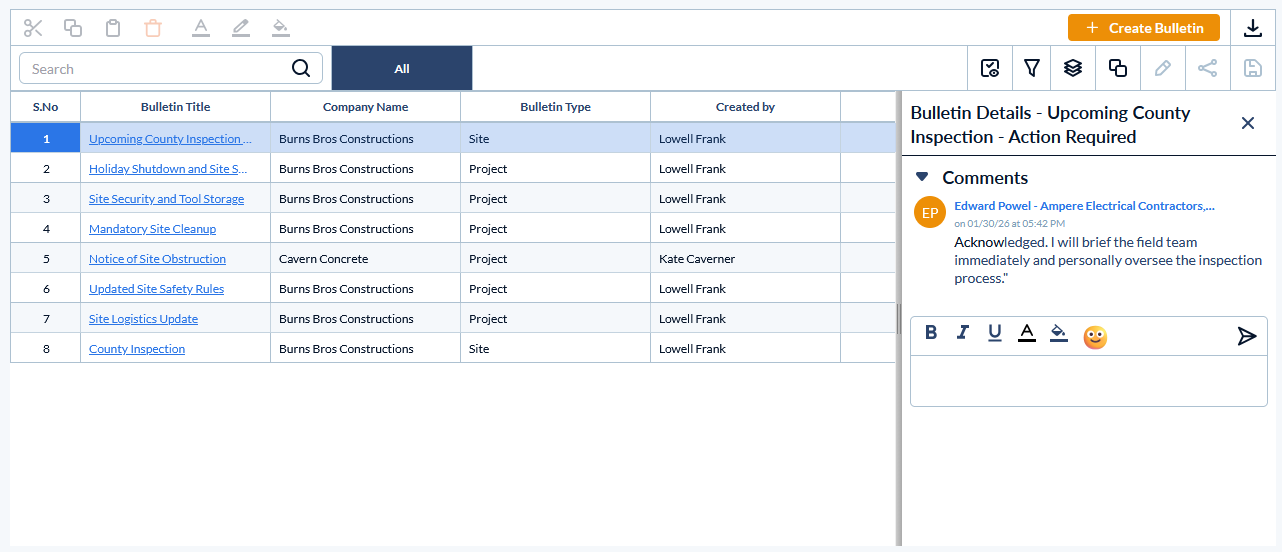This screenshot has width=1282, height=552.
Task: Select the All tab
Action: click(402, 68)
